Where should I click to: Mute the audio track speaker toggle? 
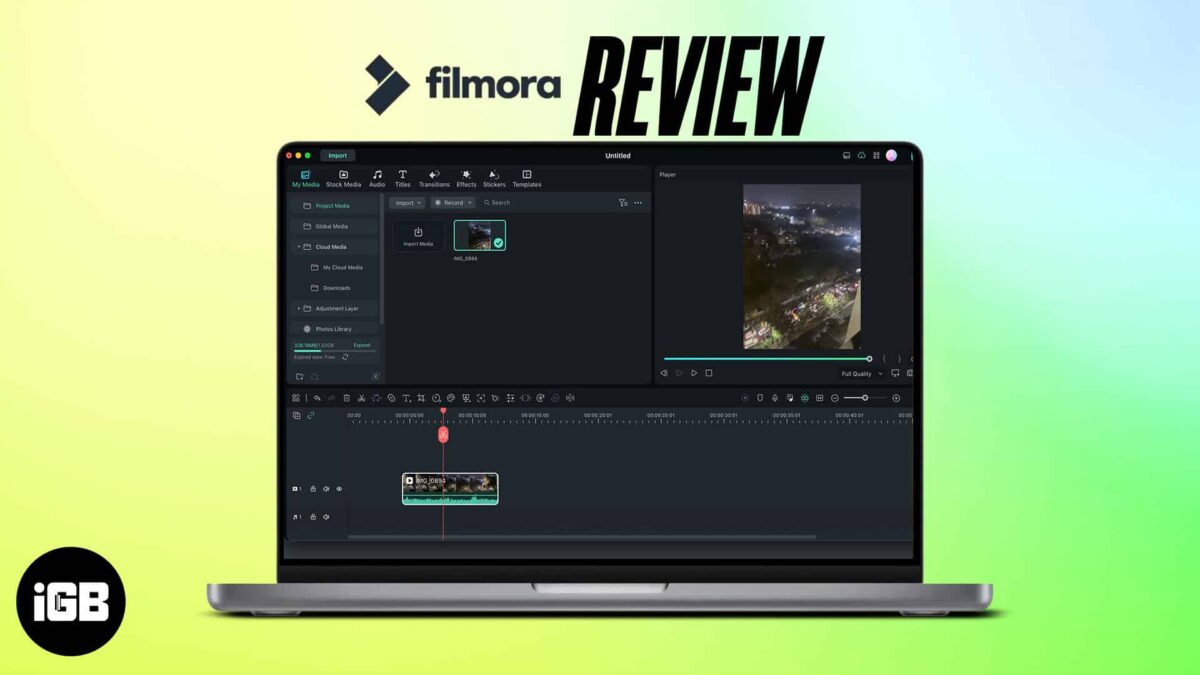pos(326,517)
